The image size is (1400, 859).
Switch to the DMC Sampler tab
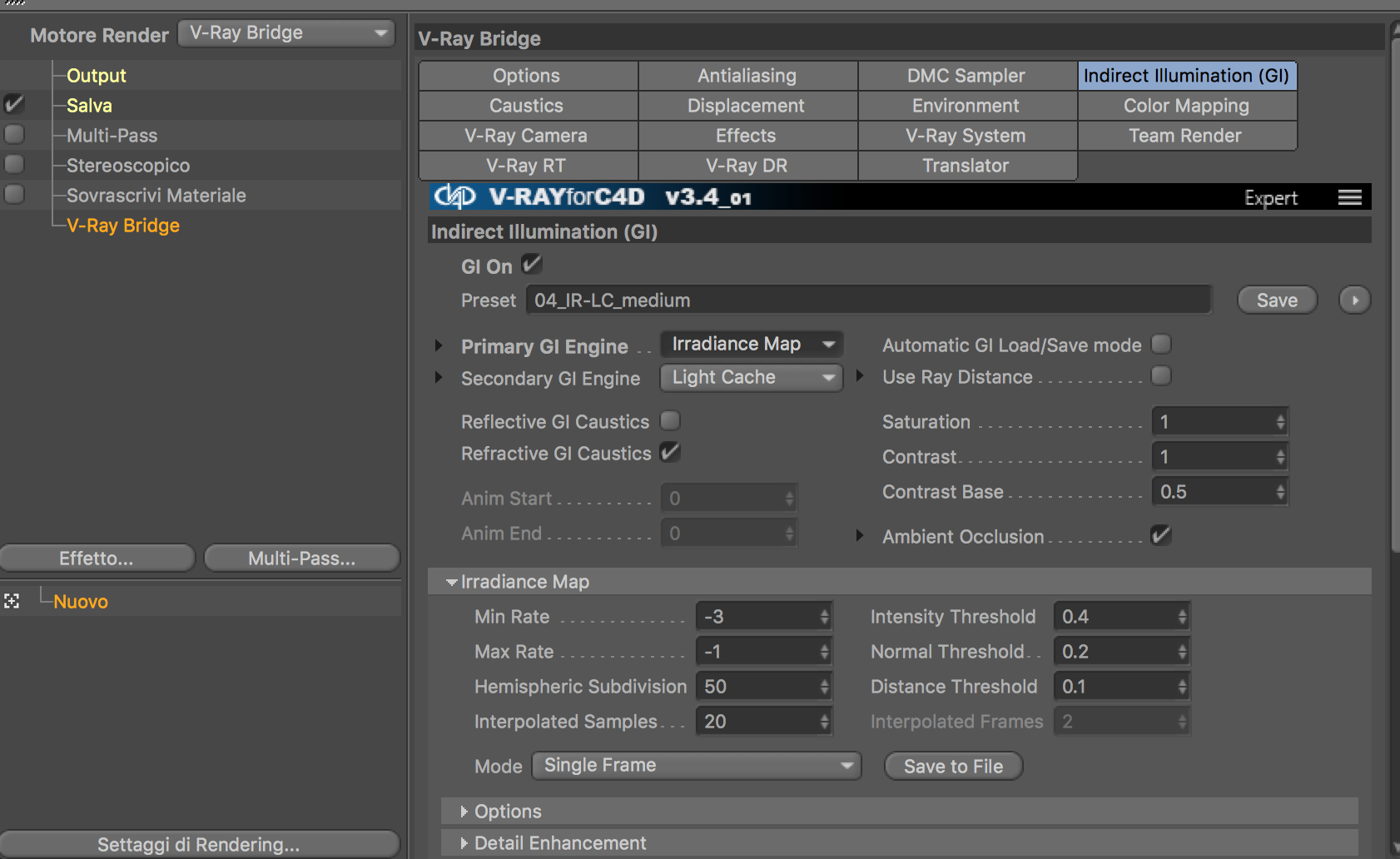[967, 76]
